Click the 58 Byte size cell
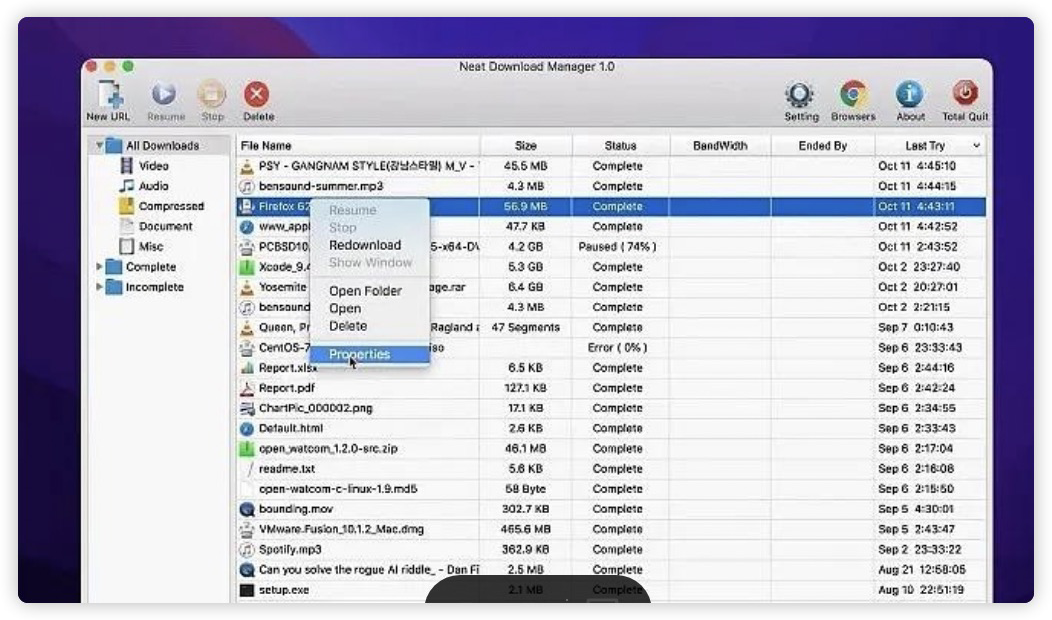 point(525,488)
